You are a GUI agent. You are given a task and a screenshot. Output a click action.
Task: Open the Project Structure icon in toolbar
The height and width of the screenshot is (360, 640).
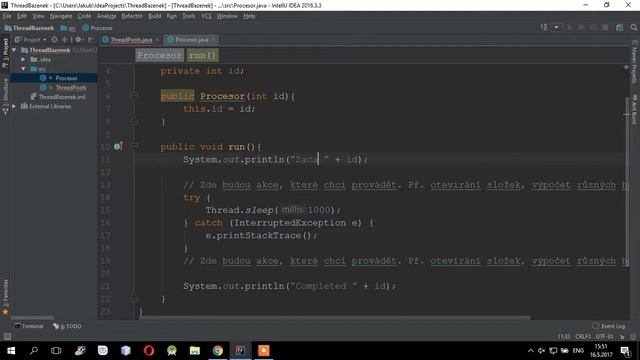coord(620,27)
